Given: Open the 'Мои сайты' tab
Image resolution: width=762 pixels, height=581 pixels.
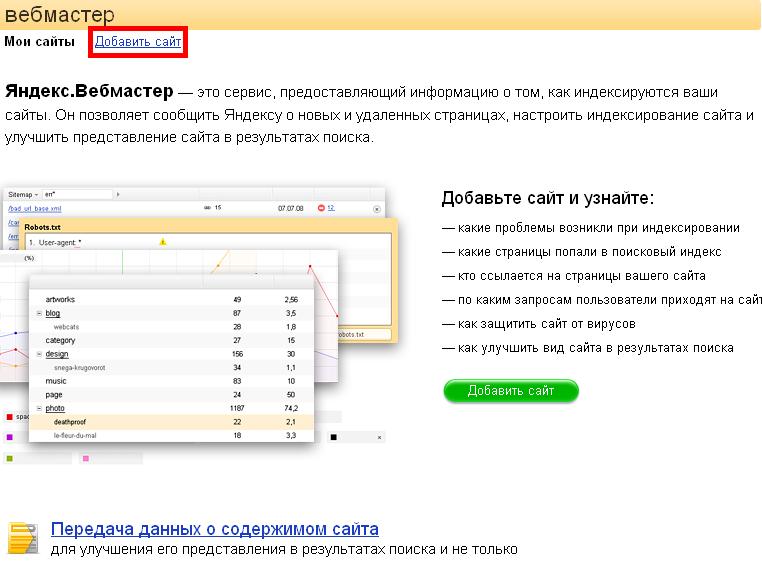Looking at the screenshot, I should pyautogui.click(x=39, y=42).
